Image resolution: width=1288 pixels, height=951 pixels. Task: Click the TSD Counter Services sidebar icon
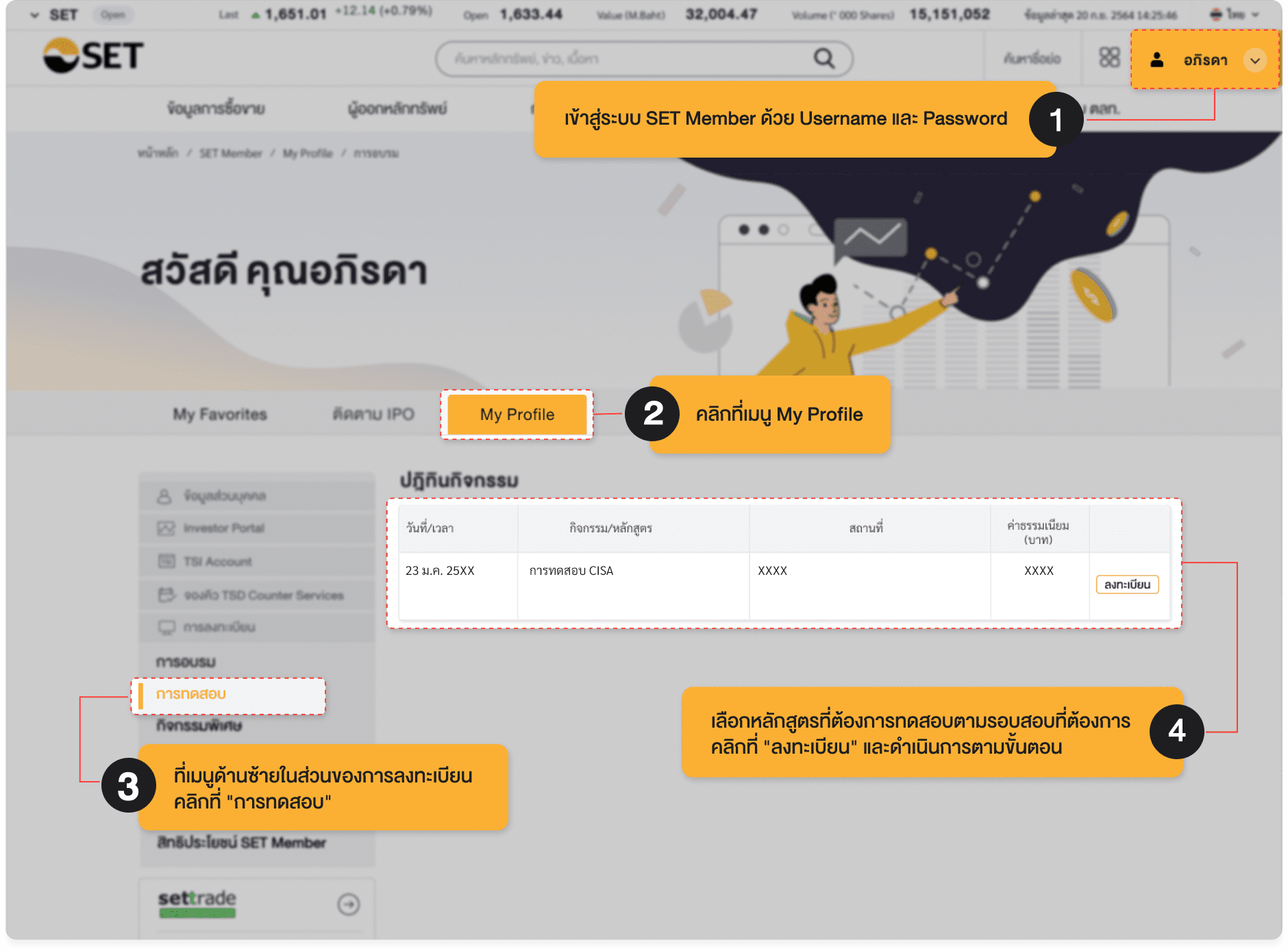[x=166, y=595]
